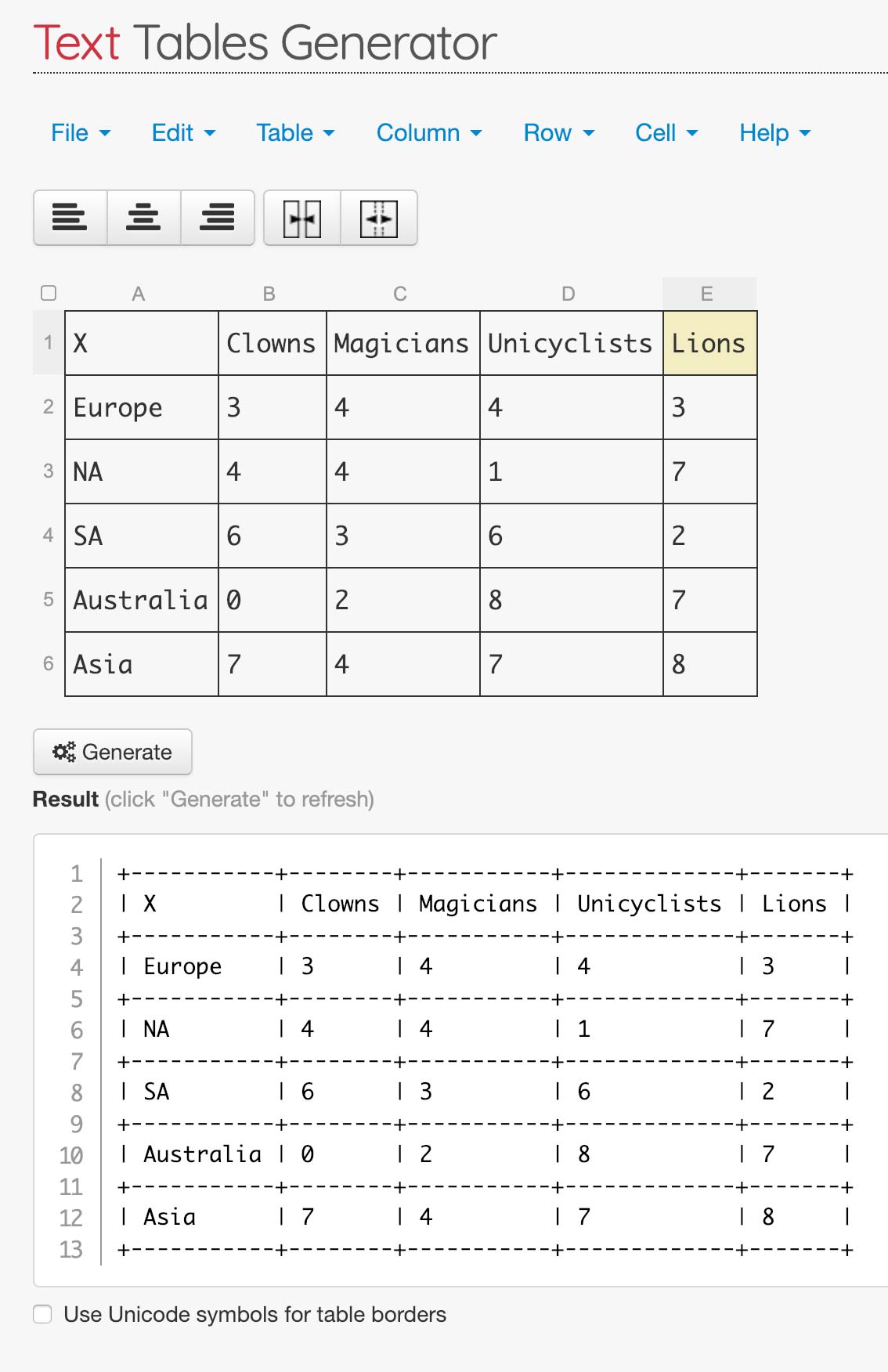Open the Row dropdown menu
Image resolution: width=888 pixels, height=1372 pixels.
coord(556,133)
